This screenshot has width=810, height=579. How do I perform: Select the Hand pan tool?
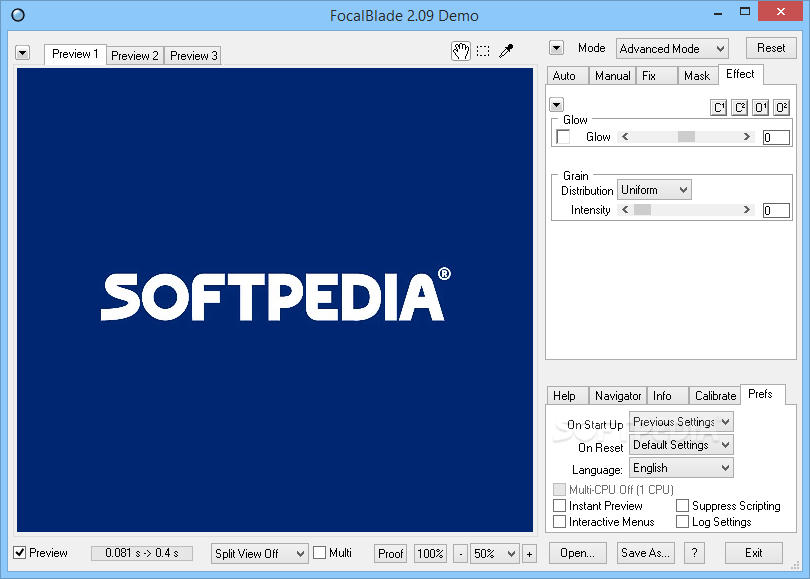[461, 51]
